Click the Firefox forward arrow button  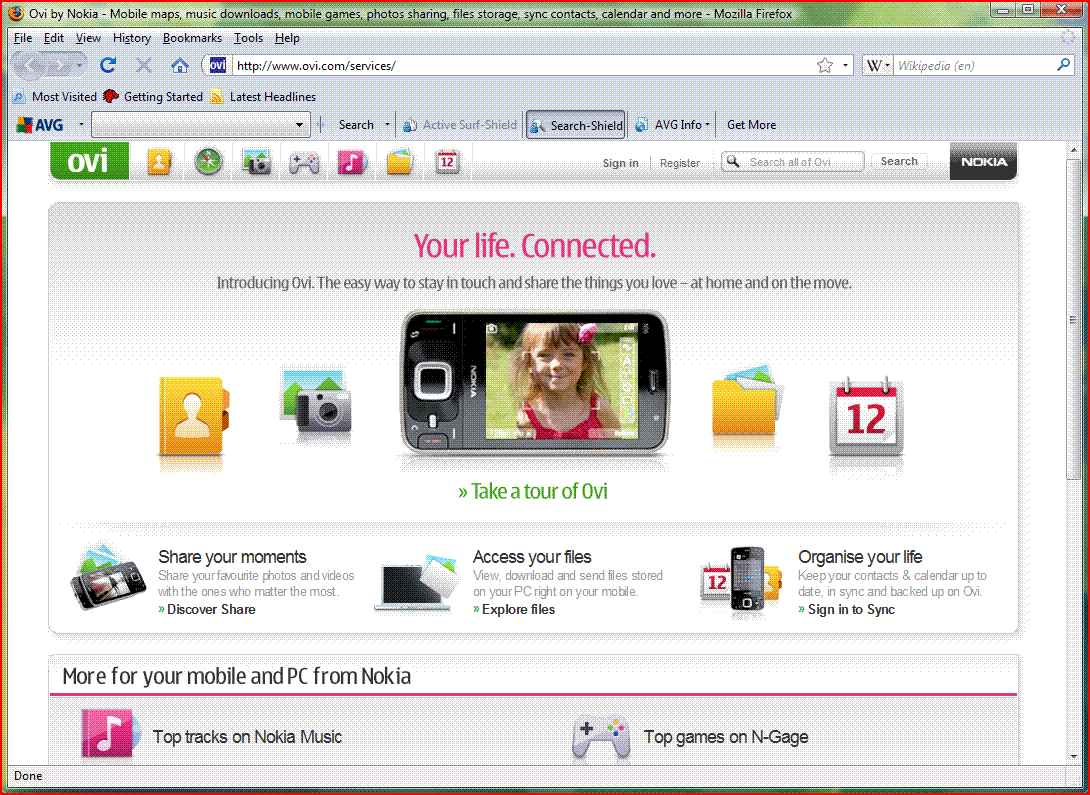pos(59,65)
